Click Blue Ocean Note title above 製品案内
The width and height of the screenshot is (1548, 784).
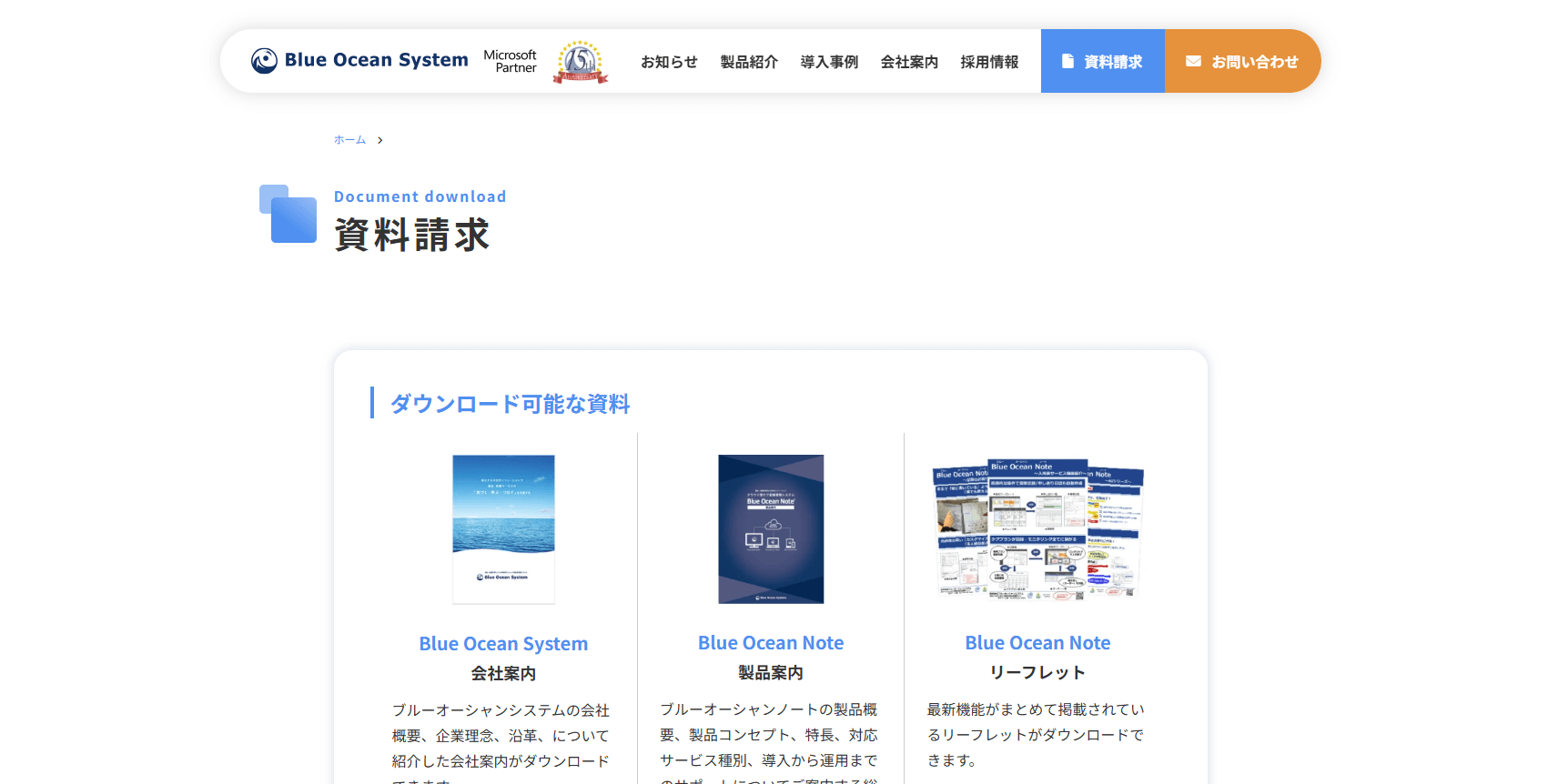[771, 643]
